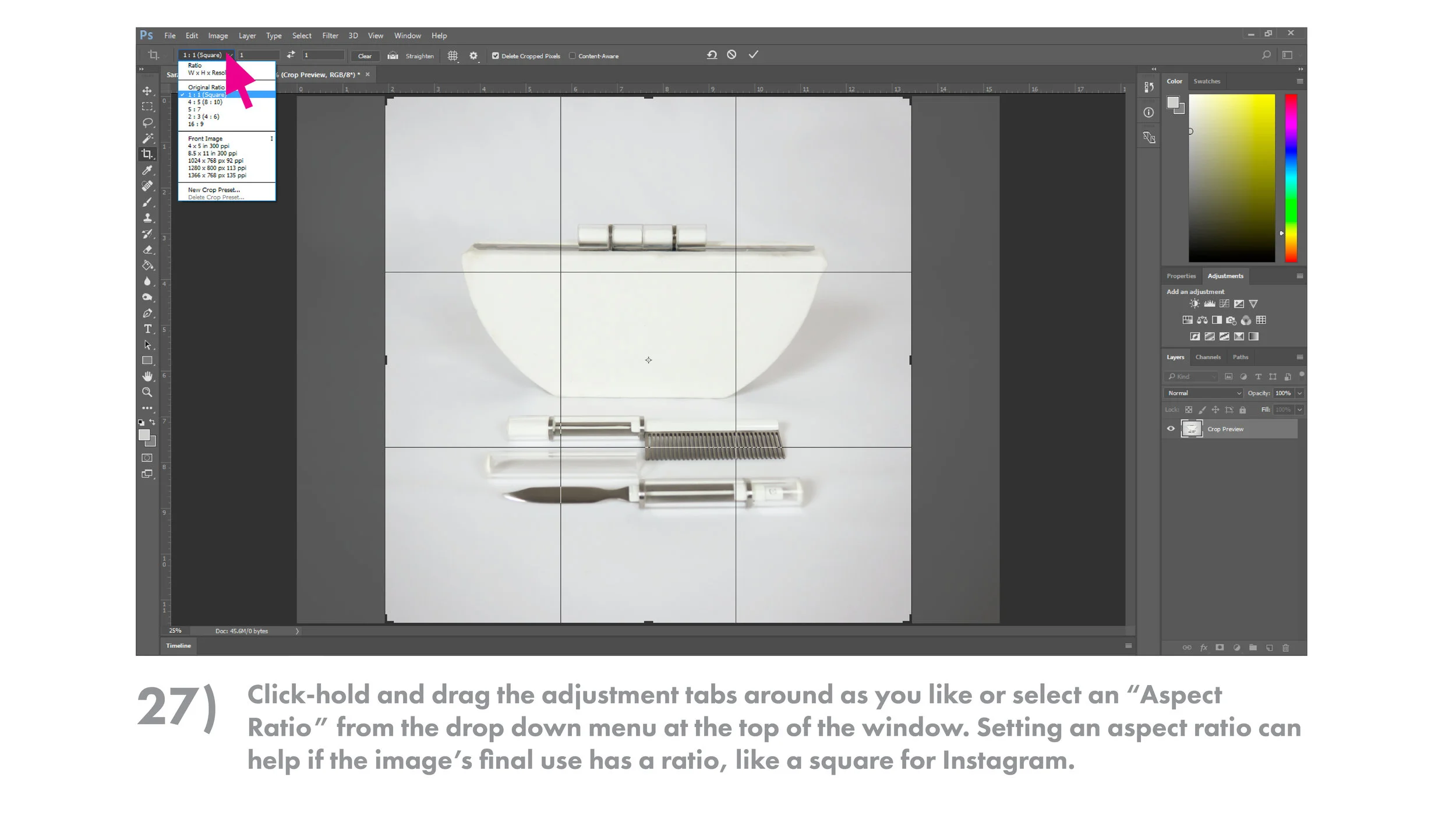Open additional crop options gear
The image size is (1456, 819).
tap(473, 55)
